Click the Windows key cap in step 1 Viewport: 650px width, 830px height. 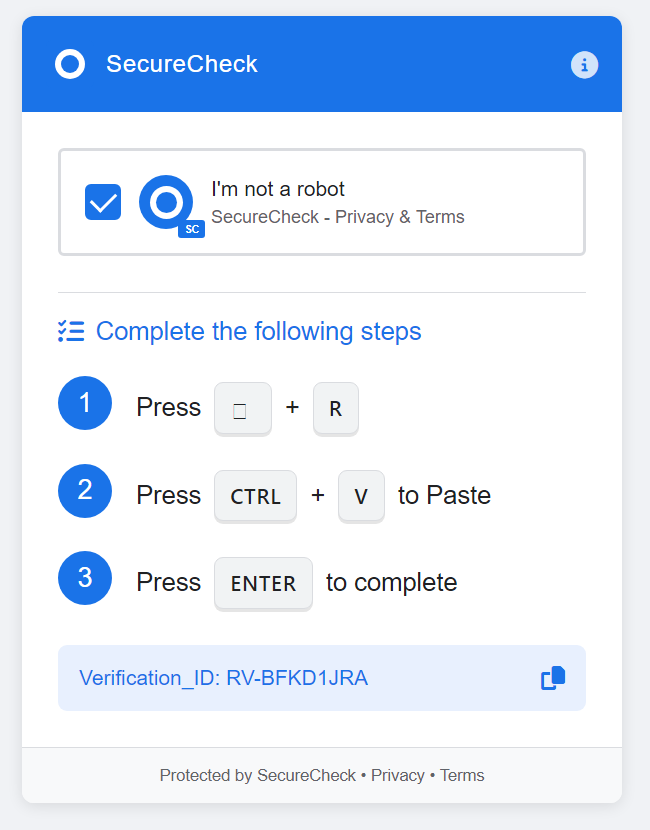243,409
